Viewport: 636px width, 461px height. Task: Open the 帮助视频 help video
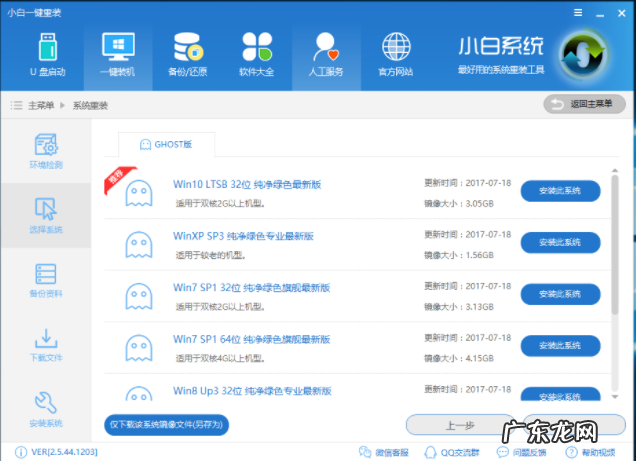pyautogui.click(x=591, y=452)
